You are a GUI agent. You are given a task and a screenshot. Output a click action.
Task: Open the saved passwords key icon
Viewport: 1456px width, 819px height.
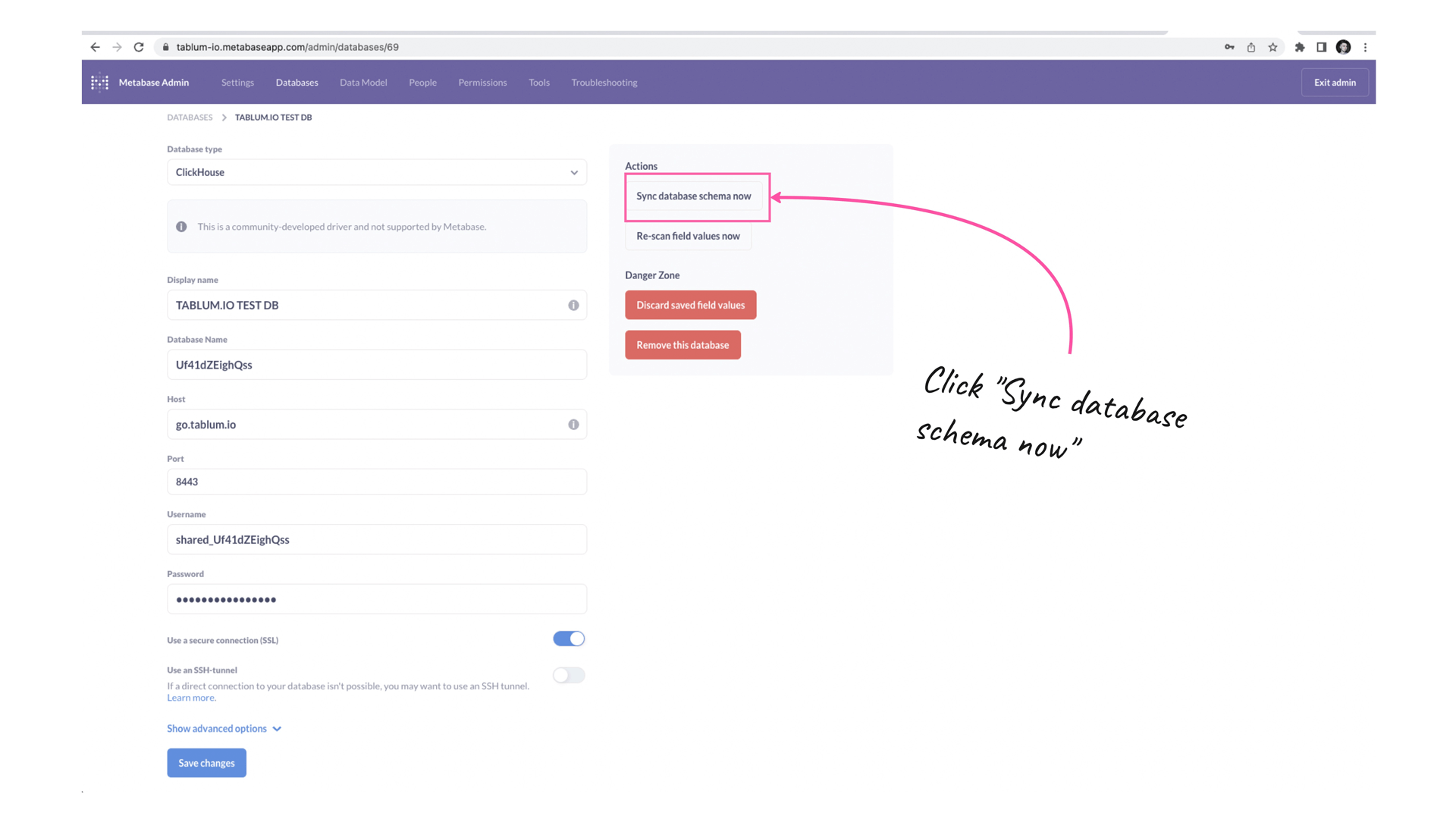pos(1229,47)
